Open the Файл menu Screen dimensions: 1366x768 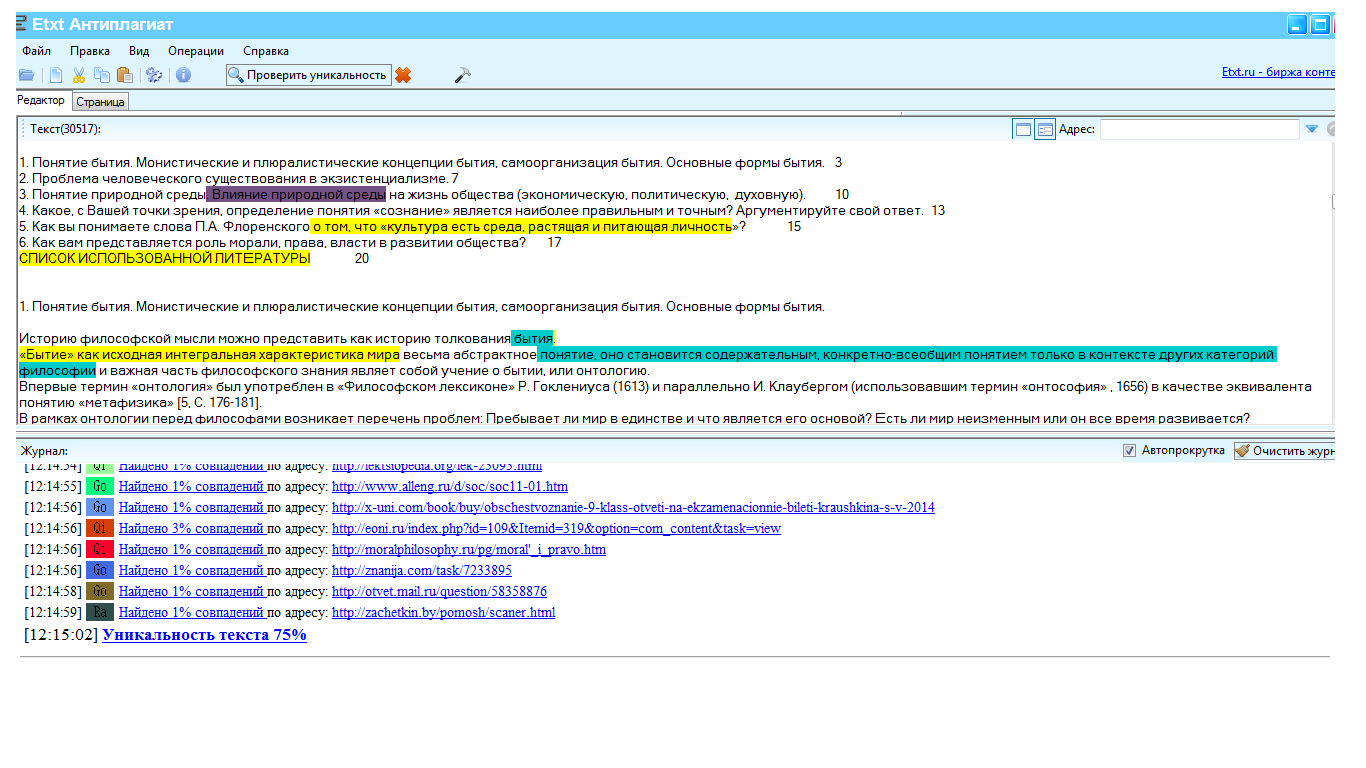click(36, 51)
